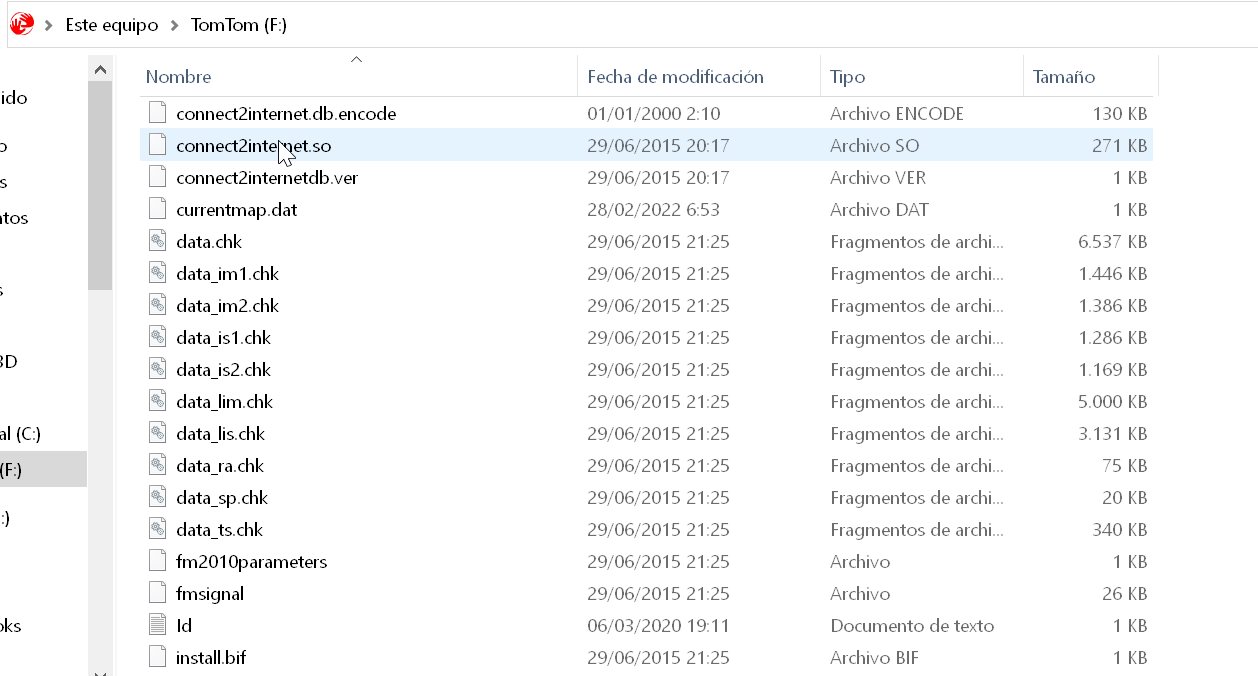Screen dimensions: 1258x676
Task: Click the '6.537 KB' size value
Action: coord(1113,241)
